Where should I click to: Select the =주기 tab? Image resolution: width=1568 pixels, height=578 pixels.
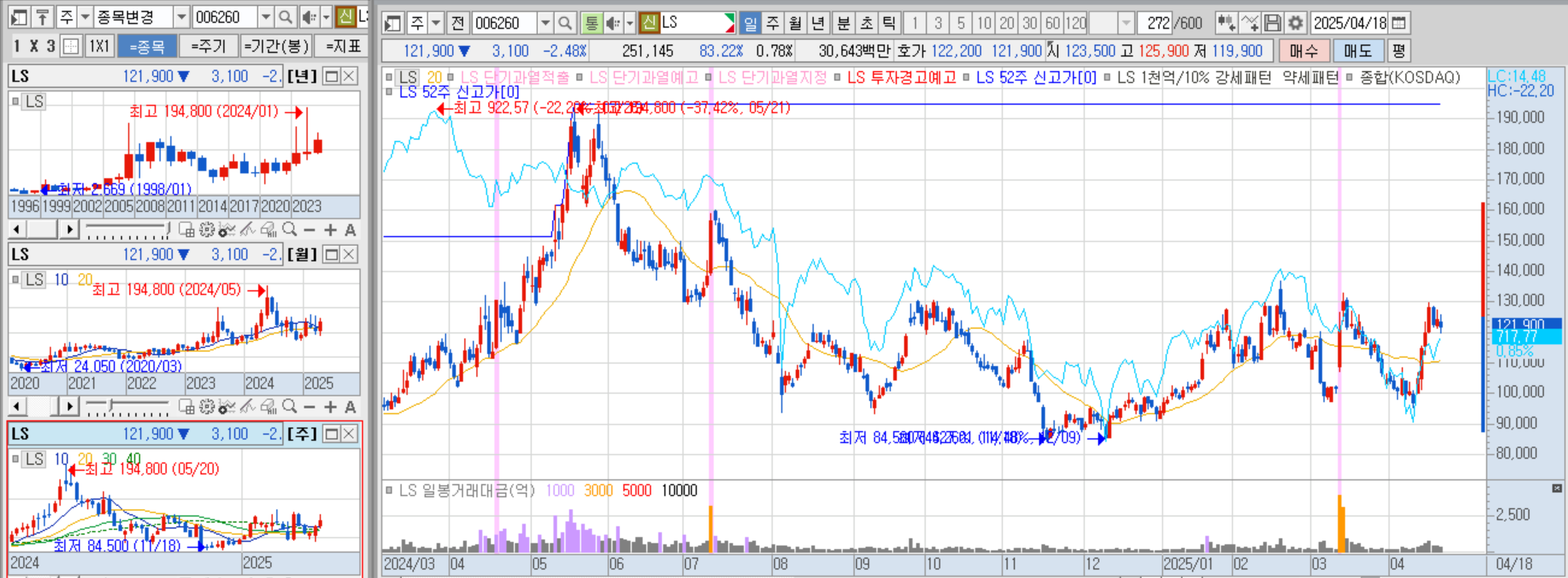(x=209, y=47)
